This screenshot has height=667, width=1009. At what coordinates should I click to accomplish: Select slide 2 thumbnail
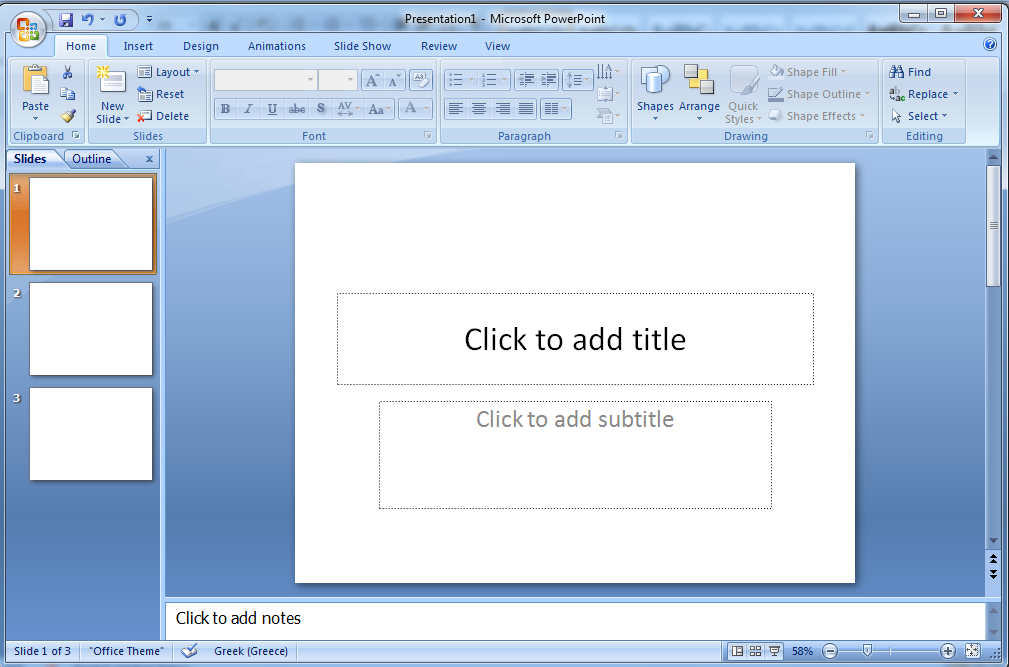tap(91, 329)
